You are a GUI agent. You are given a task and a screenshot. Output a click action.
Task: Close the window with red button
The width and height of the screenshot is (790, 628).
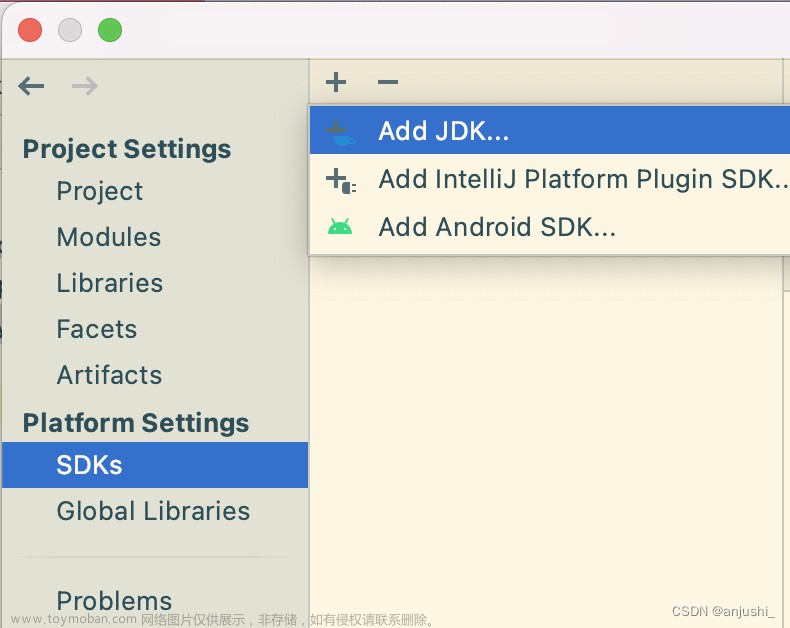pos(30,30)
